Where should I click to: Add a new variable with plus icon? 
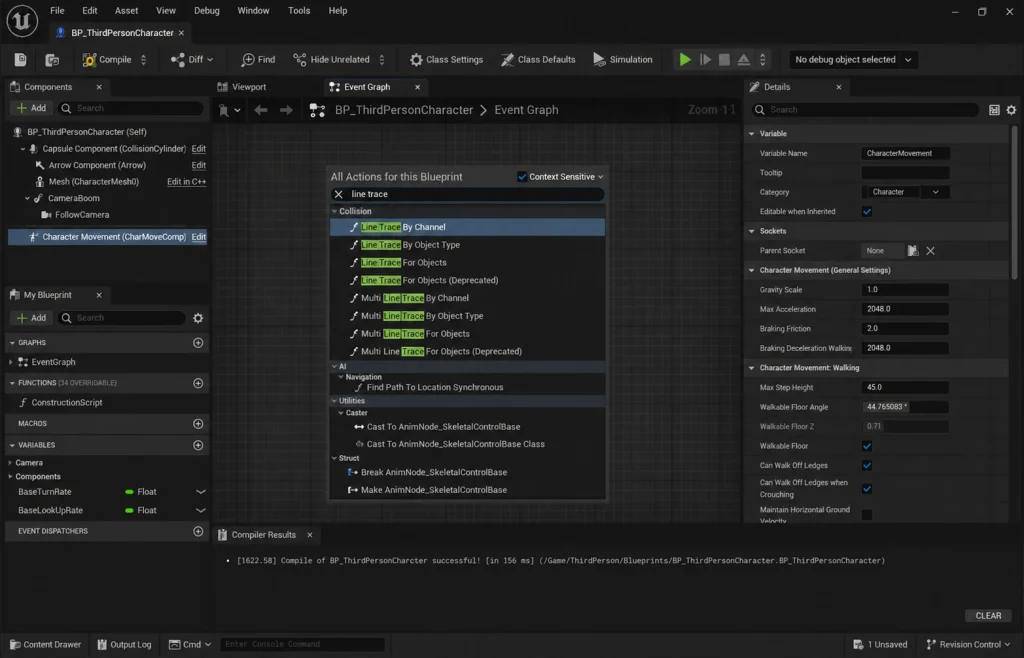(198, 445)
